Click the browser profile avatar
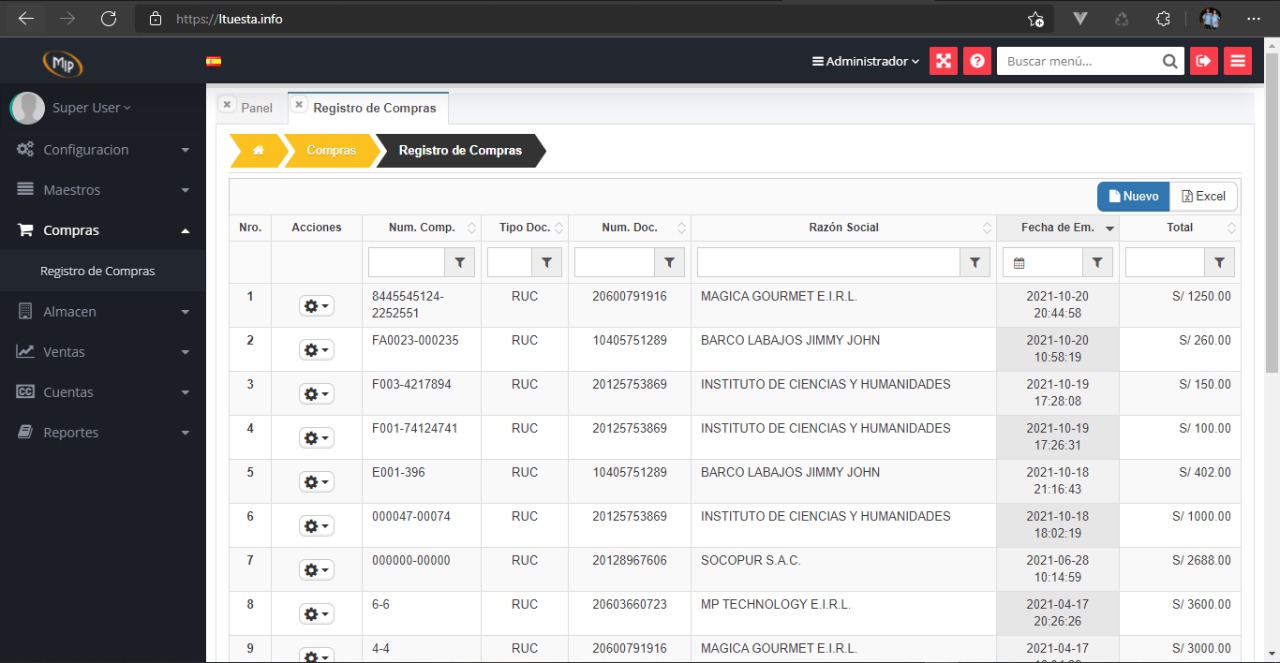 tap(1211, 18)
